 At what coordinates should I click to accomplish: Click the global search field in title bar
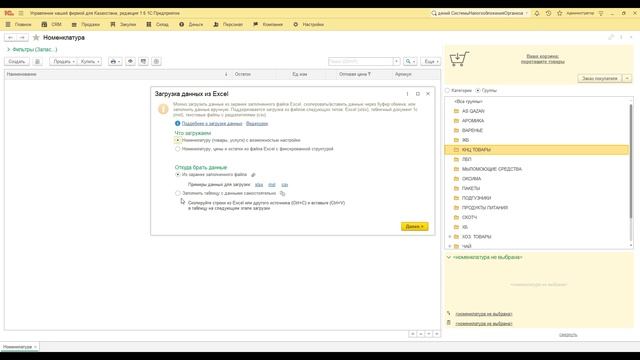point(480,13)
